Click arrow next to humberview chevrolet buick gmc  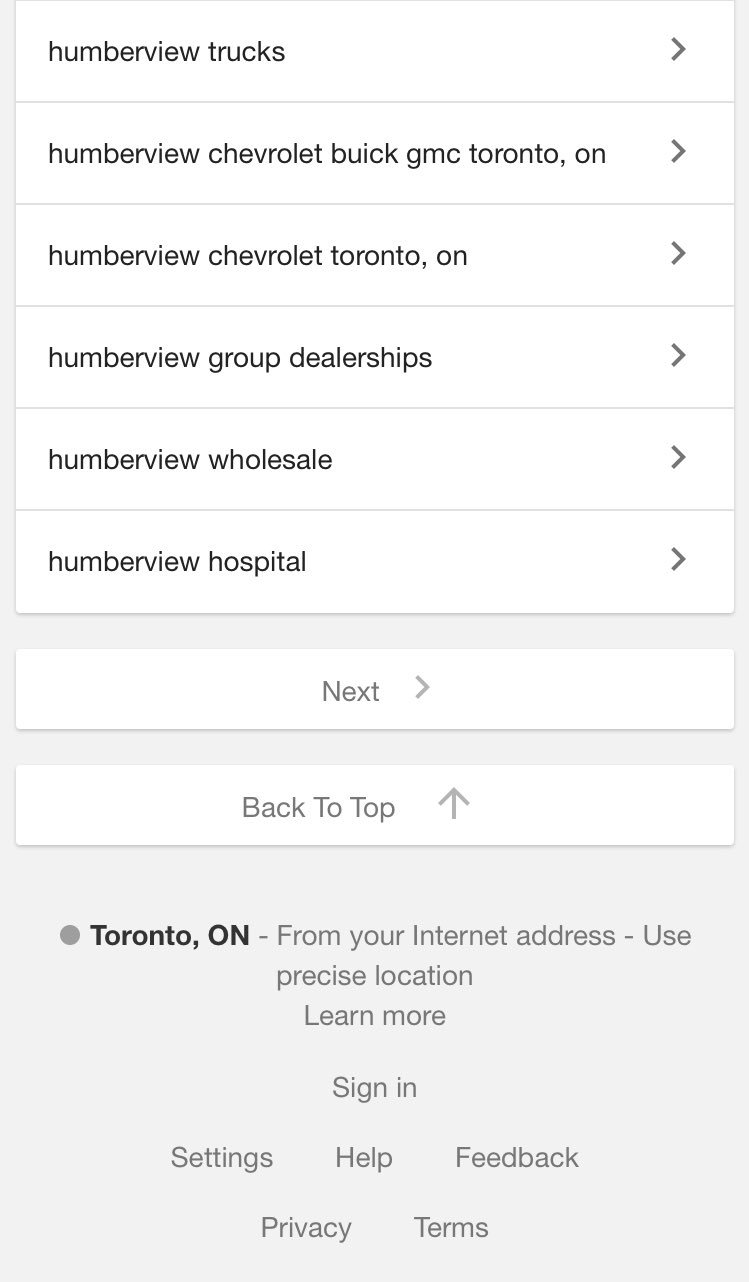pyautogui.click(x=678, y=152)
